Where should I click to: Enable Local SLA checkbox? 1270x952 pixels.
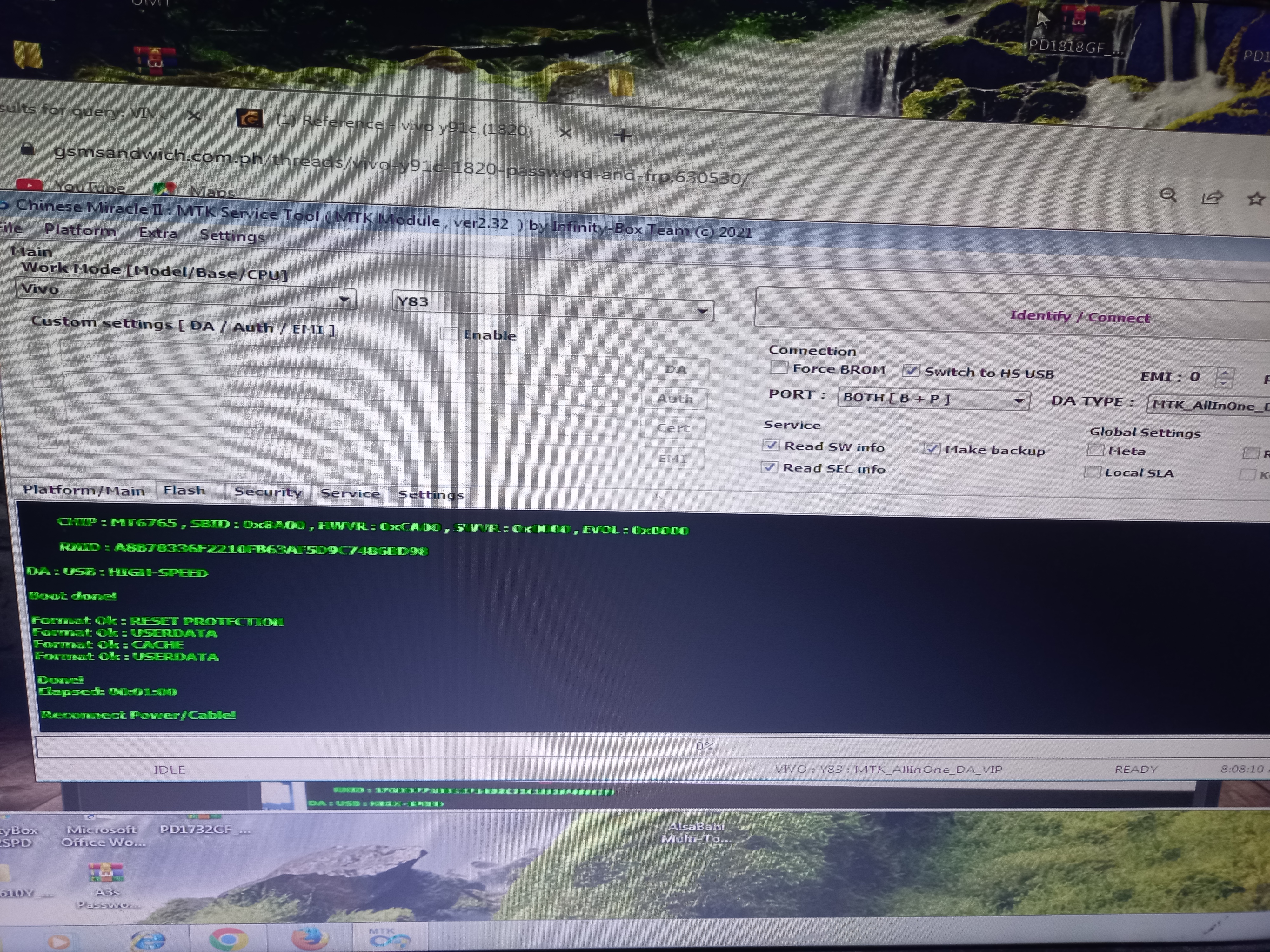coord(1093,472)
